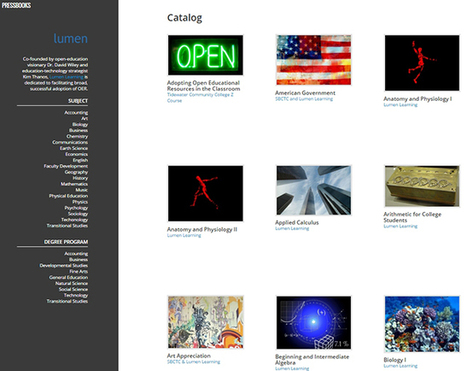
Task: Click Tidewater Community College Z Course link
Action: point(200,97)
